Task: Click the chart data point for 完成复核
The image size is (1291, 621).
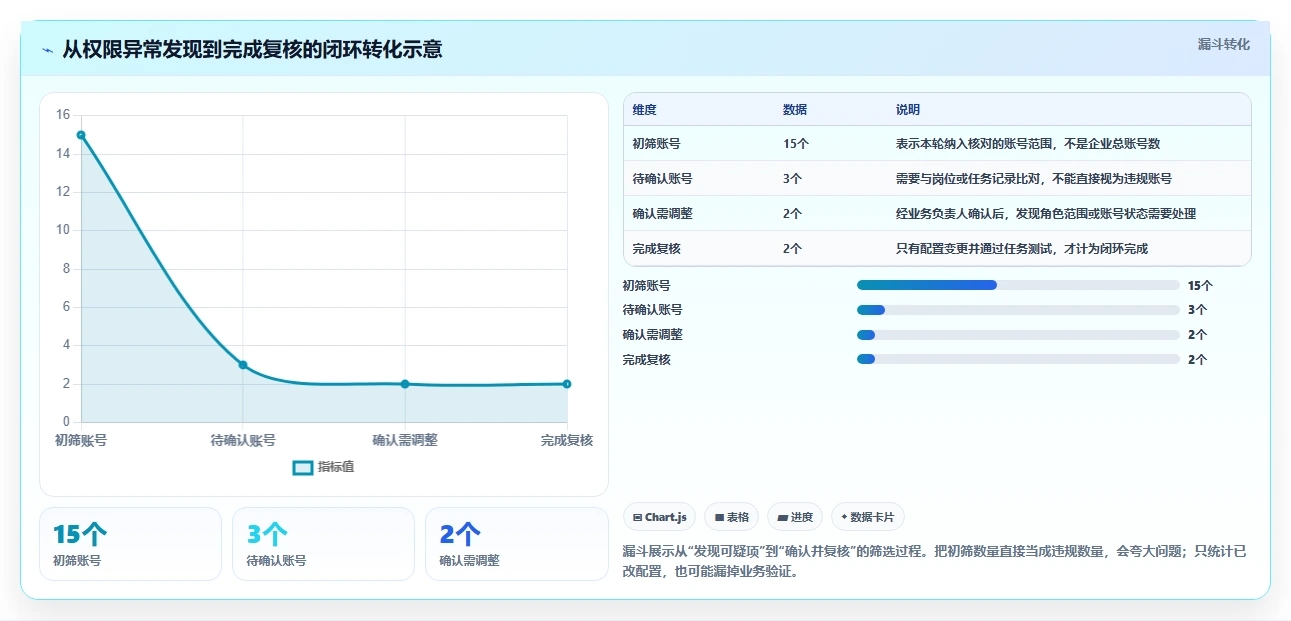Action: 567,384
